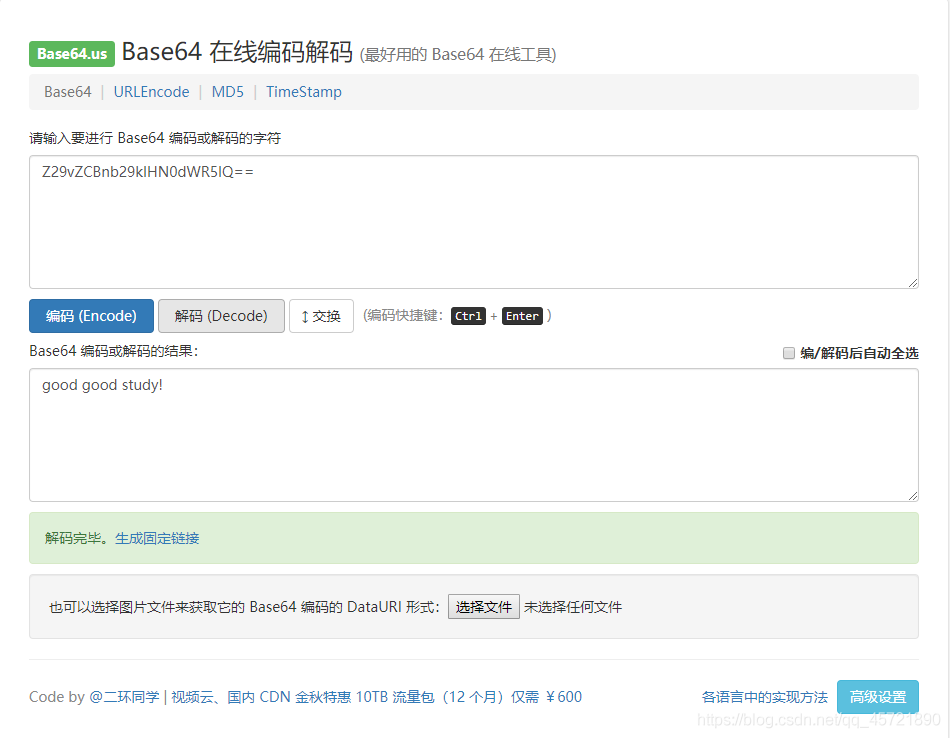Click the 解码完毕 status message
Image resolution: width=950 pixels, height=738 pixels.
click(76, 538)
